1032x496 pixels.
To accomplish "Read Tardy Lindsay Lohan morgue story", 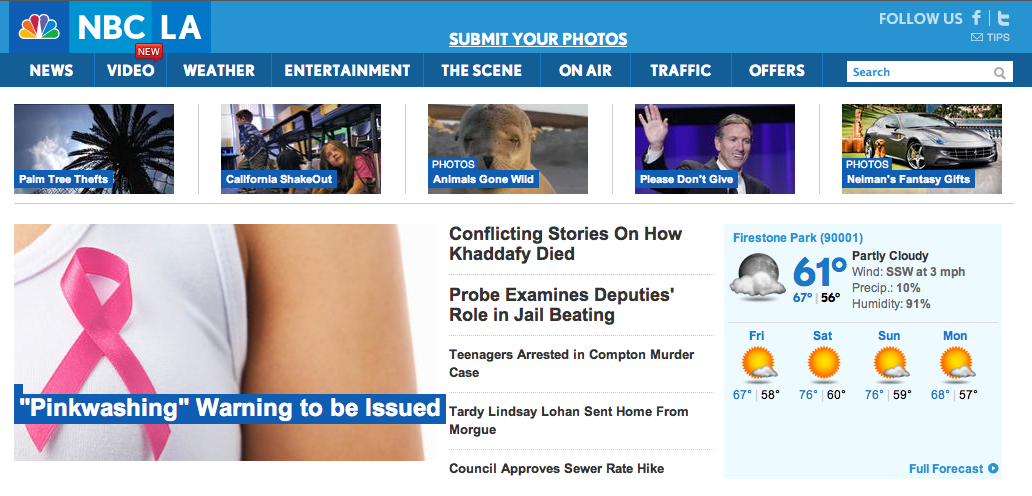I will (569, 420).
